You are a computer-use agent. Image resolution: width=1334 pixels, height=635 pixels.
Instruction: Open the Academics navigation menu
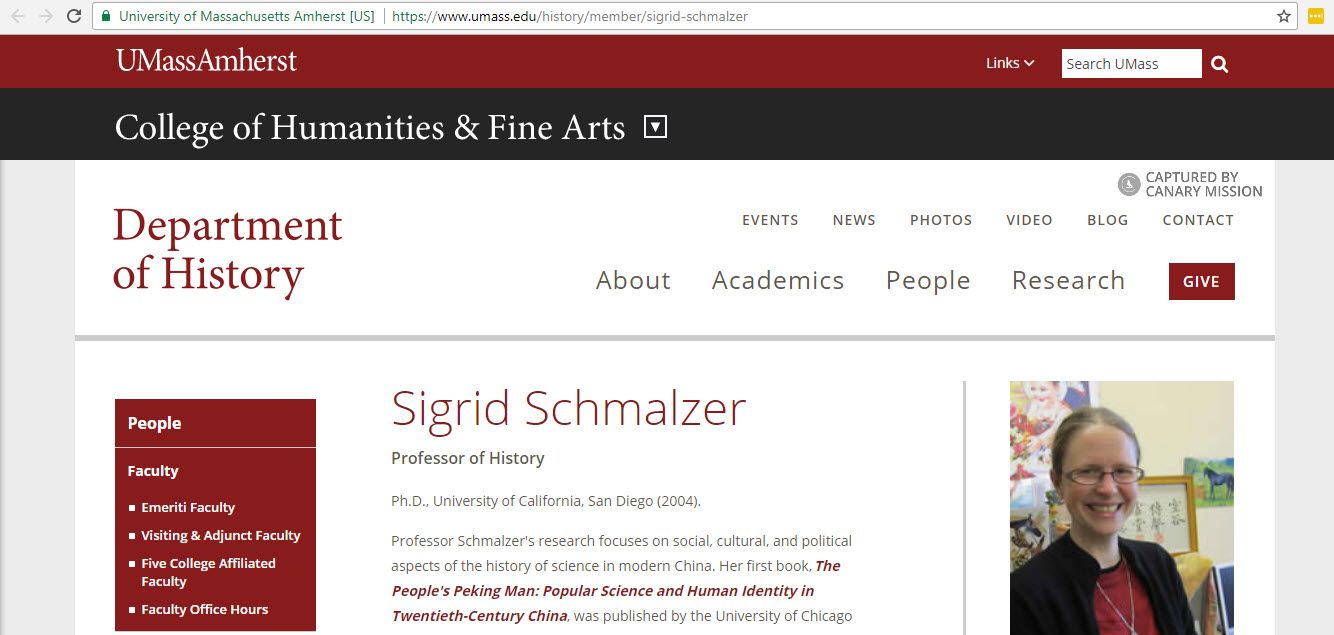pos(778,281)
